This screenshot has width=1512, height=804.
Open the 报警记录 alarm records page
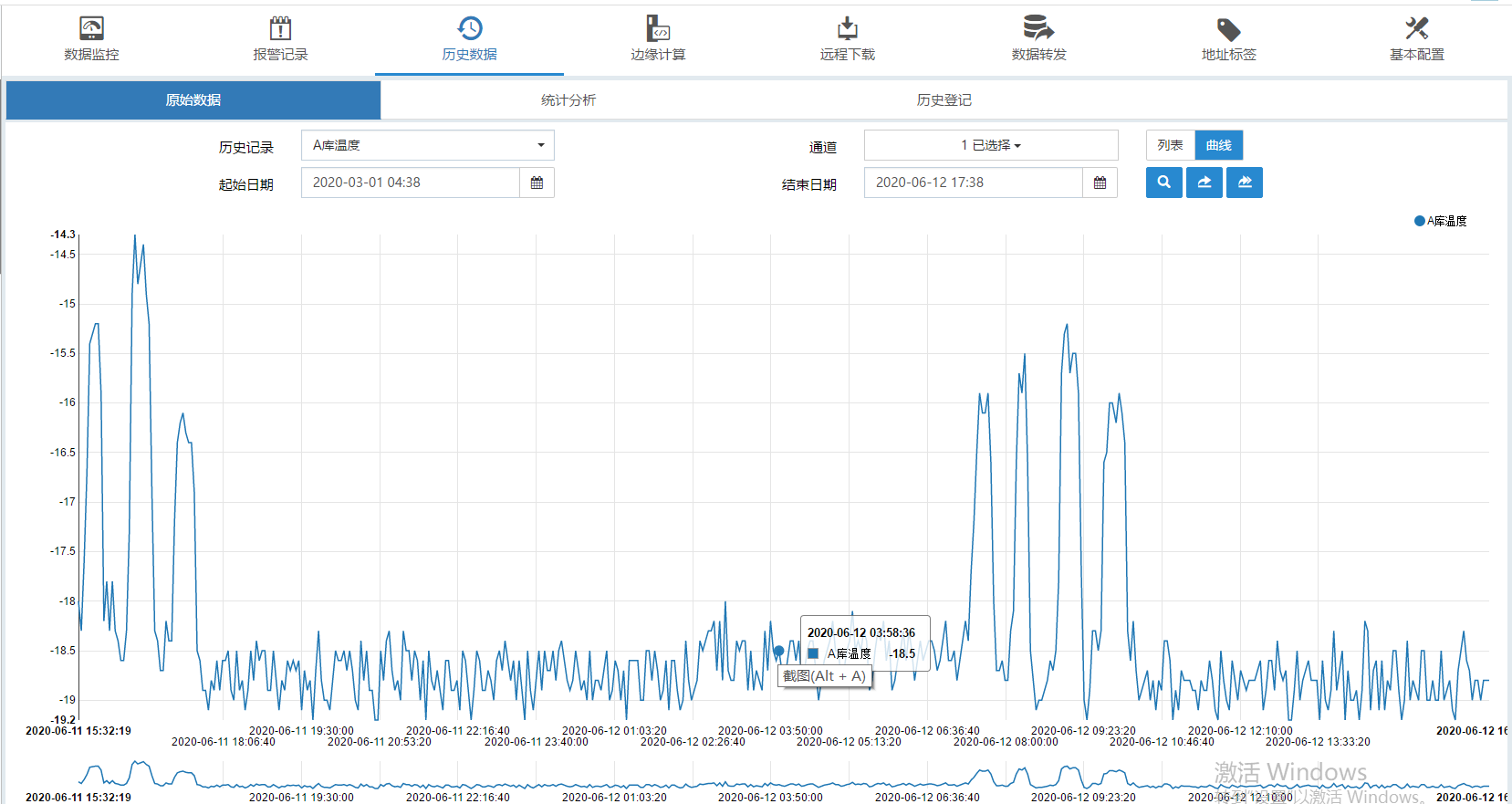point(280,40)
